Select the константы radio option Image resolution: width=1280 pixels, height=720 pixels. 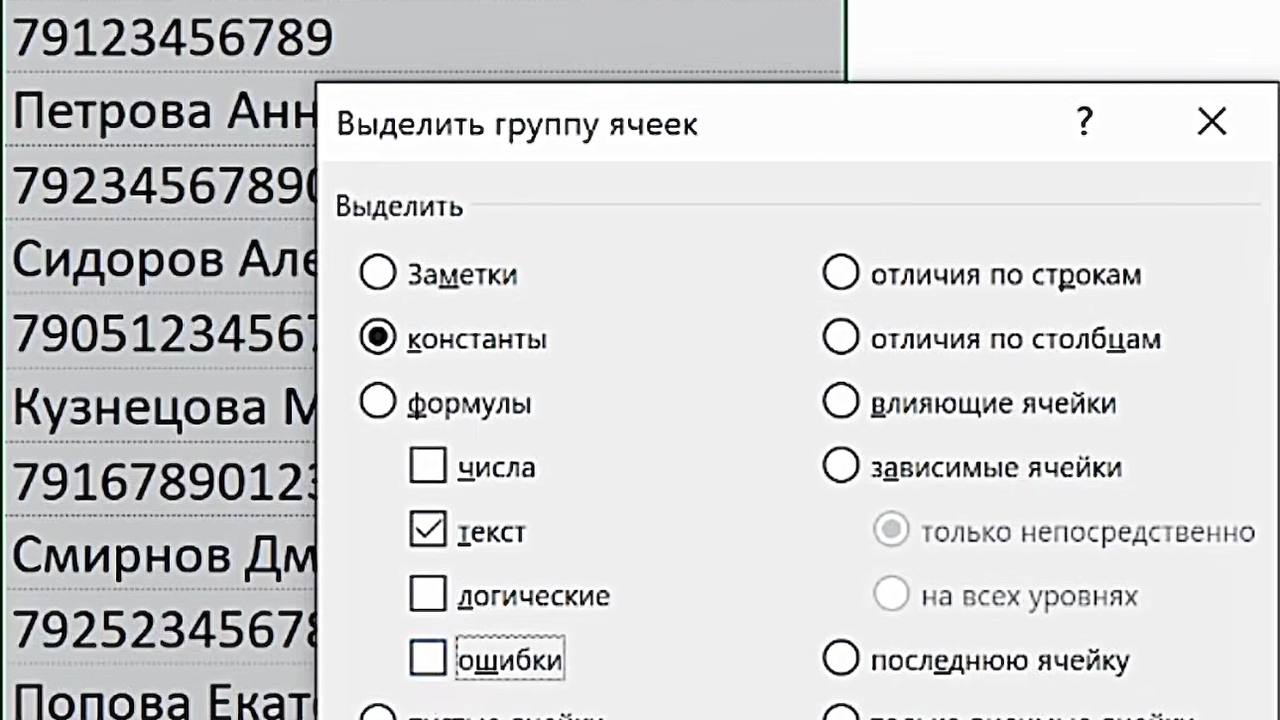point(378,338)
